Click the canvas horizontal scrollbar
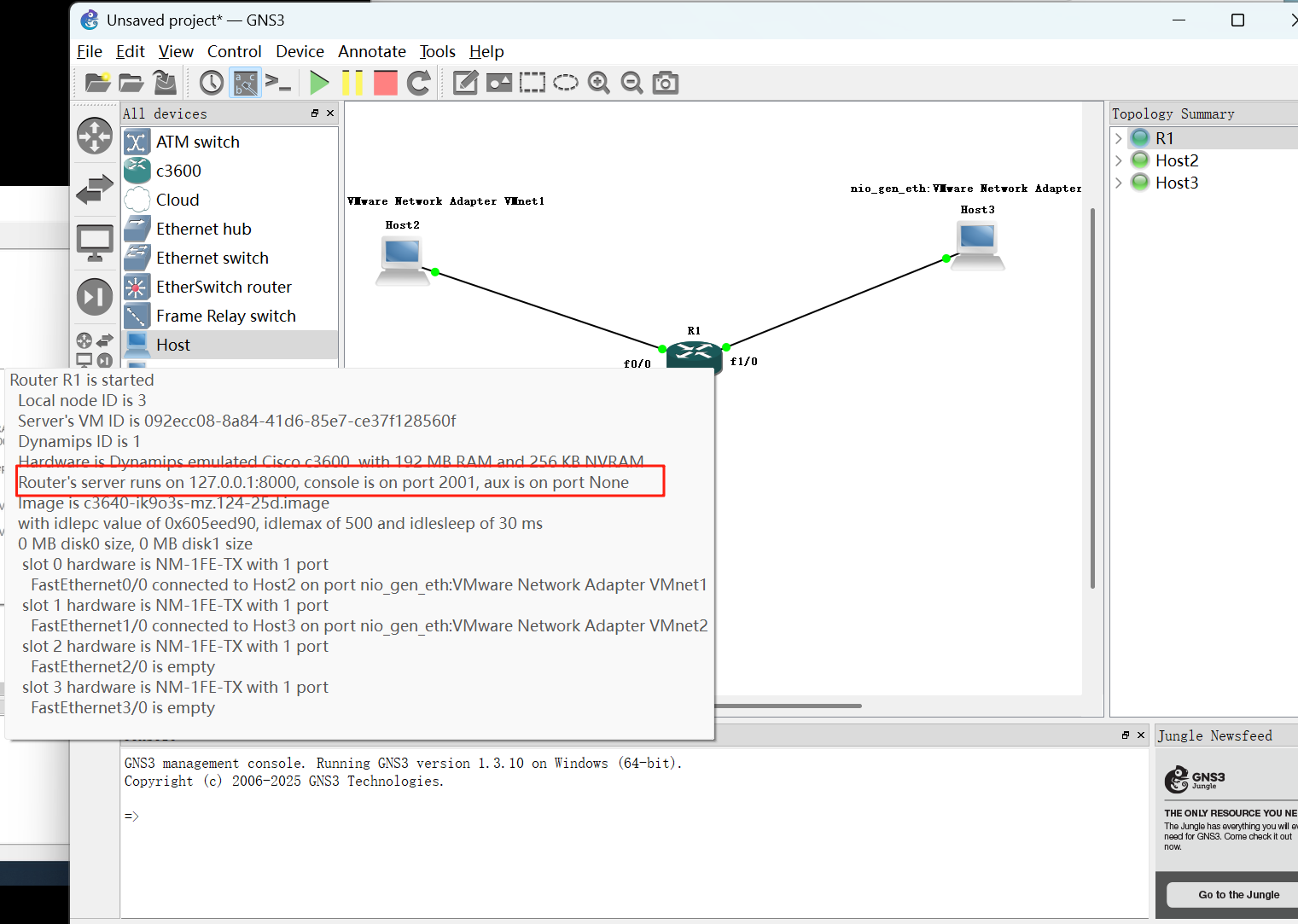Viewport: 1298px width, 924px height. click(788, 706)
